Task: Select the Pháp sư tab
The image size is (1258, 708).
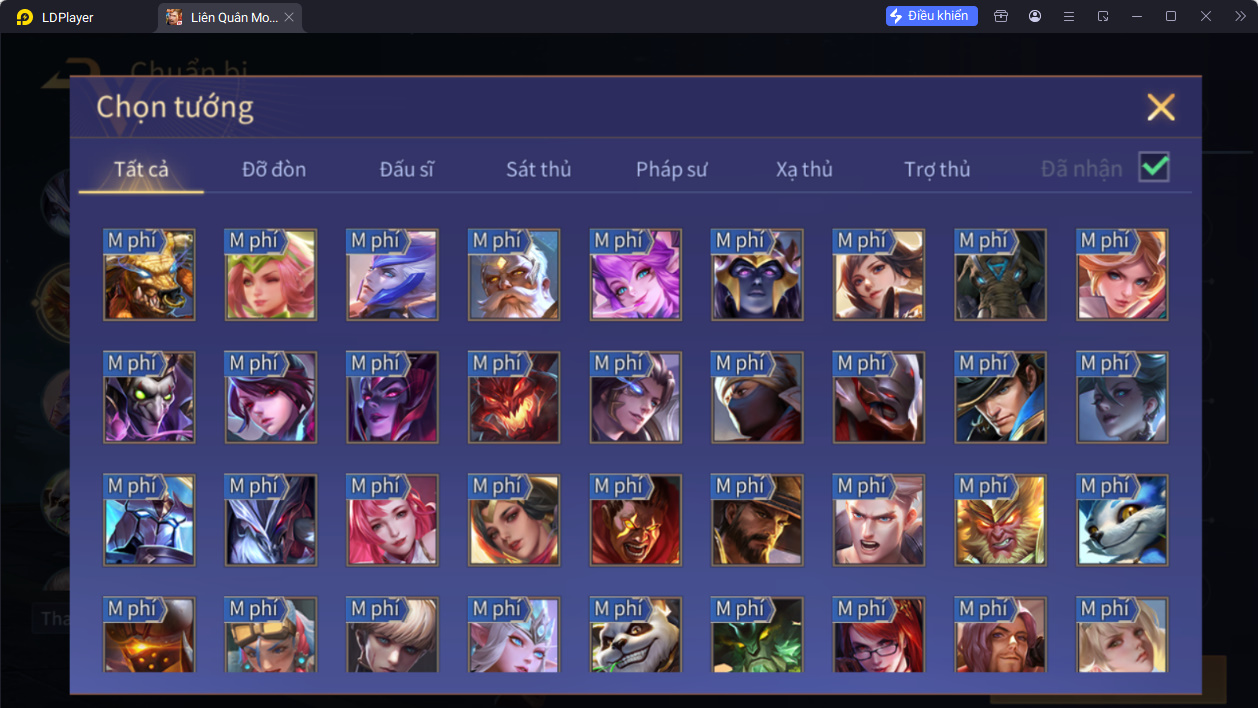Action: 671,169
